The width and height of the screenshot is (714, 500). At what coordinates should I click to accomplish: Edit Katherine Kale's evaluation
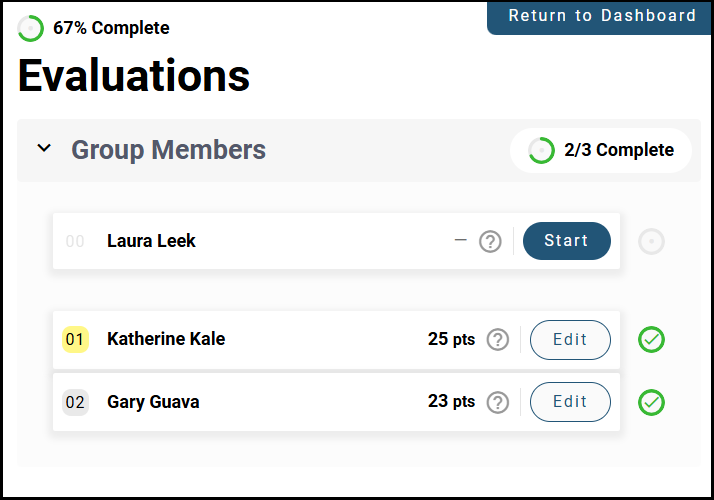point(570,340)
